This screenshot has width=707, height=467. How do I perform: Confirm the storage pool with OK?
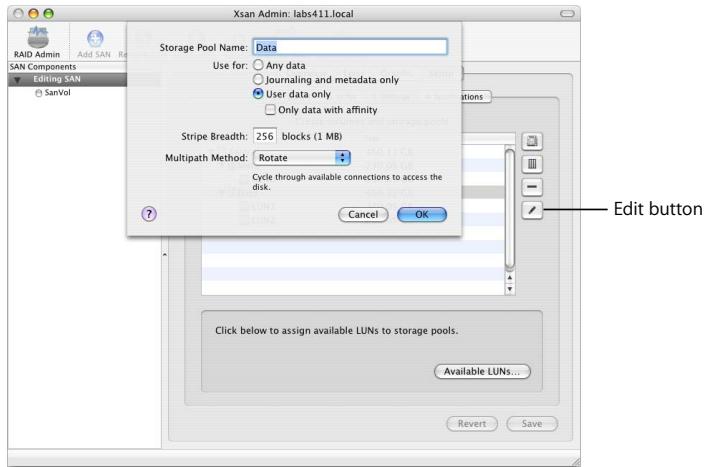(x=422, y=215)
